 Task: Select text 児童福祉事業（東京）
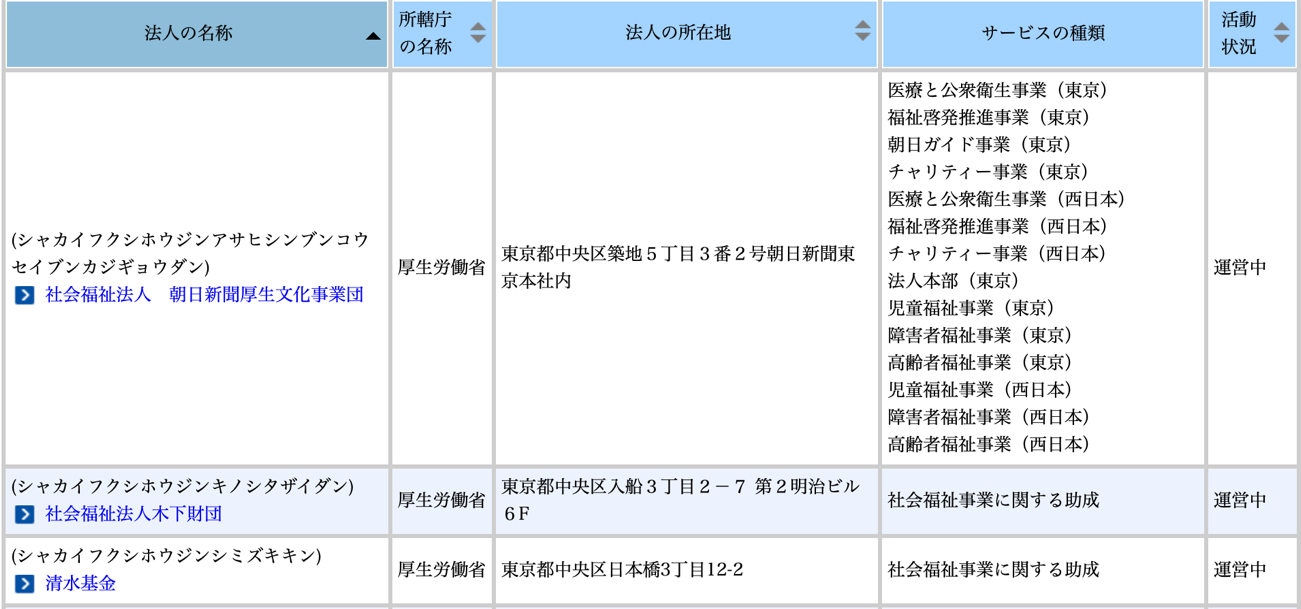pyautogui.click(x=974, y=308)
